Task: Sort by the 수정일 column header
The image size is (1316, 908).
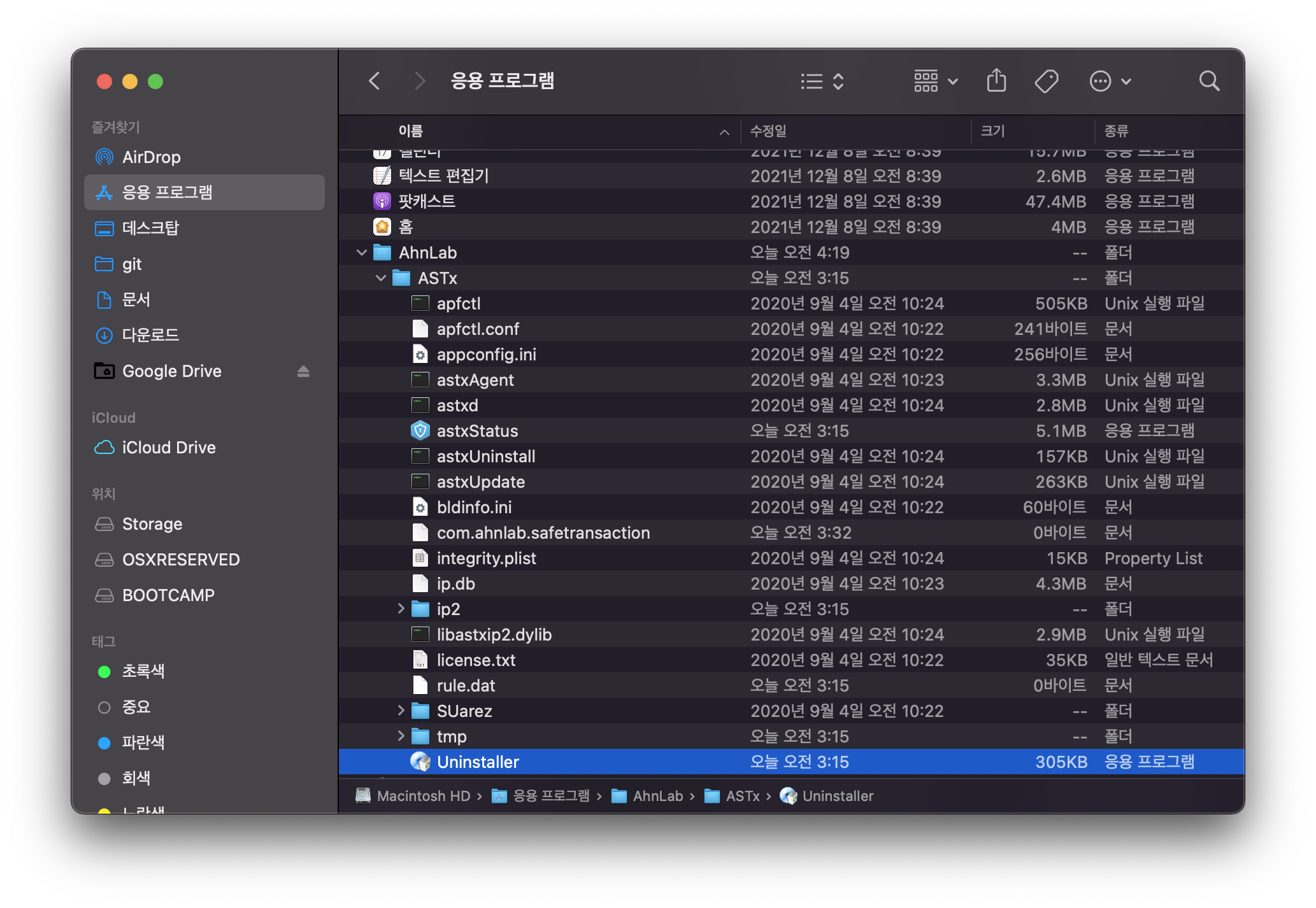Action: pos(768,131)
